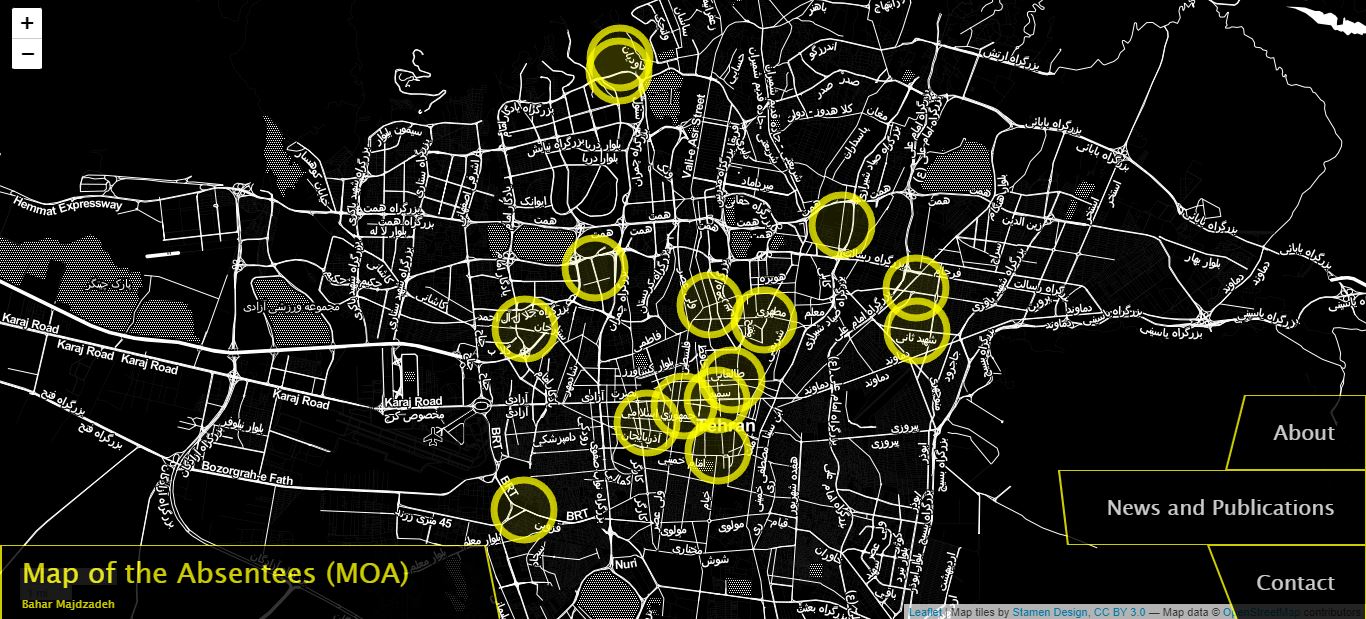Click the Map of the Absentees title
This screenshot has width=1366, height=619.
click(215, 574)
